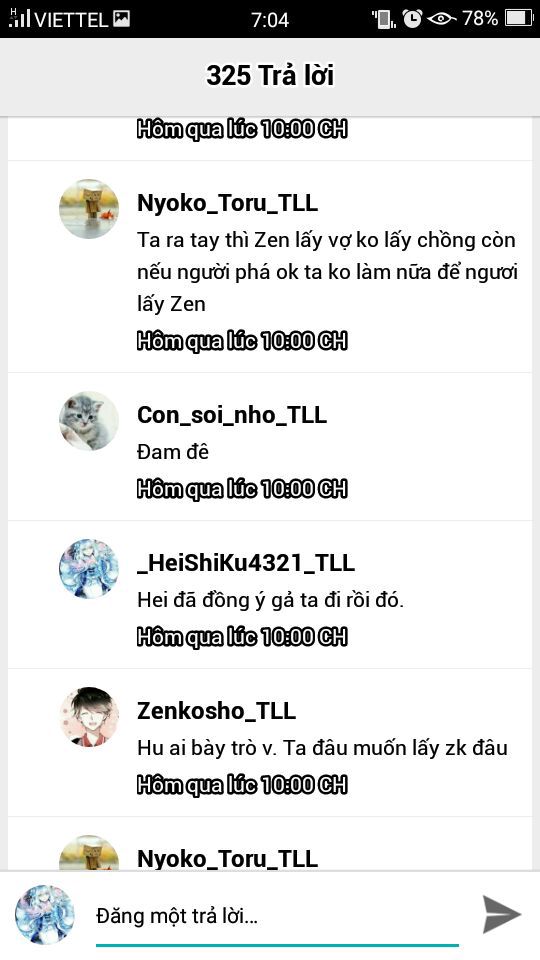Open the cat avatar of Con_soi_nho_TLL
This screenshot has width=540, height=960.
(x=89, y=421)
